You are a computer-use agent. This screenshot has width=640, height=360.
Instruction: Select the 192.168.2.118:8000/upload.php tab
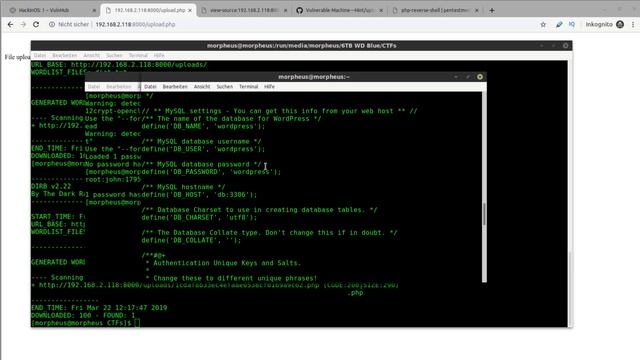149,10
